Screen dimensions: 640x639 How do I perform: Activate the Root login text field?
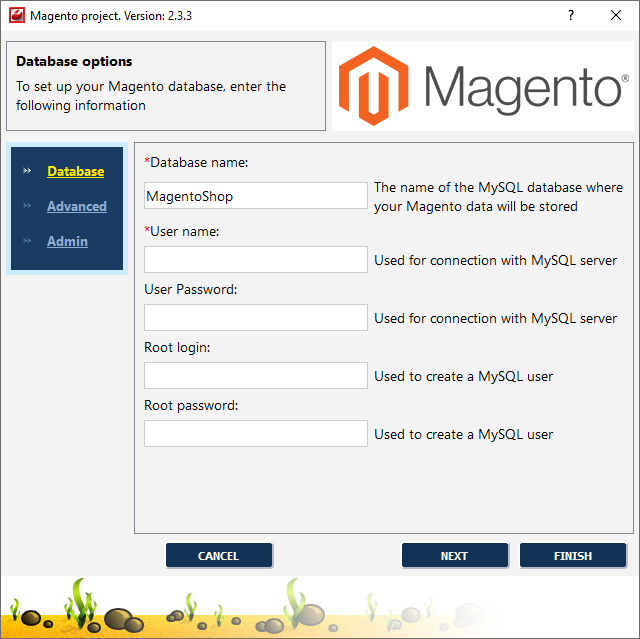[x=256, y=375]
